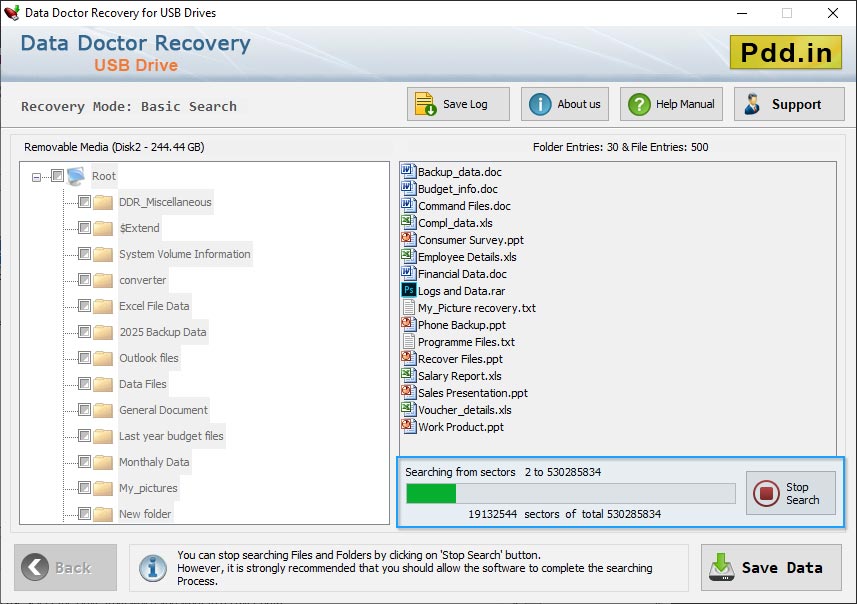Click the Excel icon for Employee Details.xls

pos(408,256)
